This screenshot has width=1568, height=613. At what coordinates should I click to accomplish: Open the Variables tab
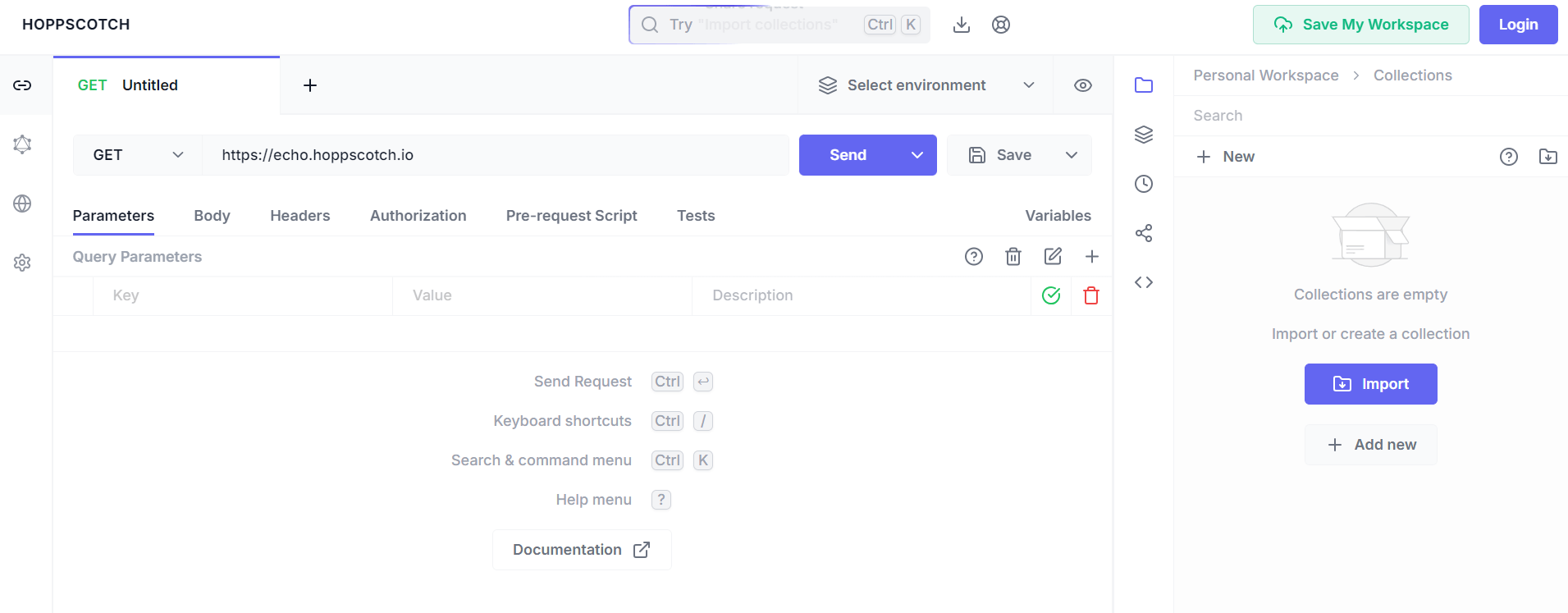(1058, 216)
